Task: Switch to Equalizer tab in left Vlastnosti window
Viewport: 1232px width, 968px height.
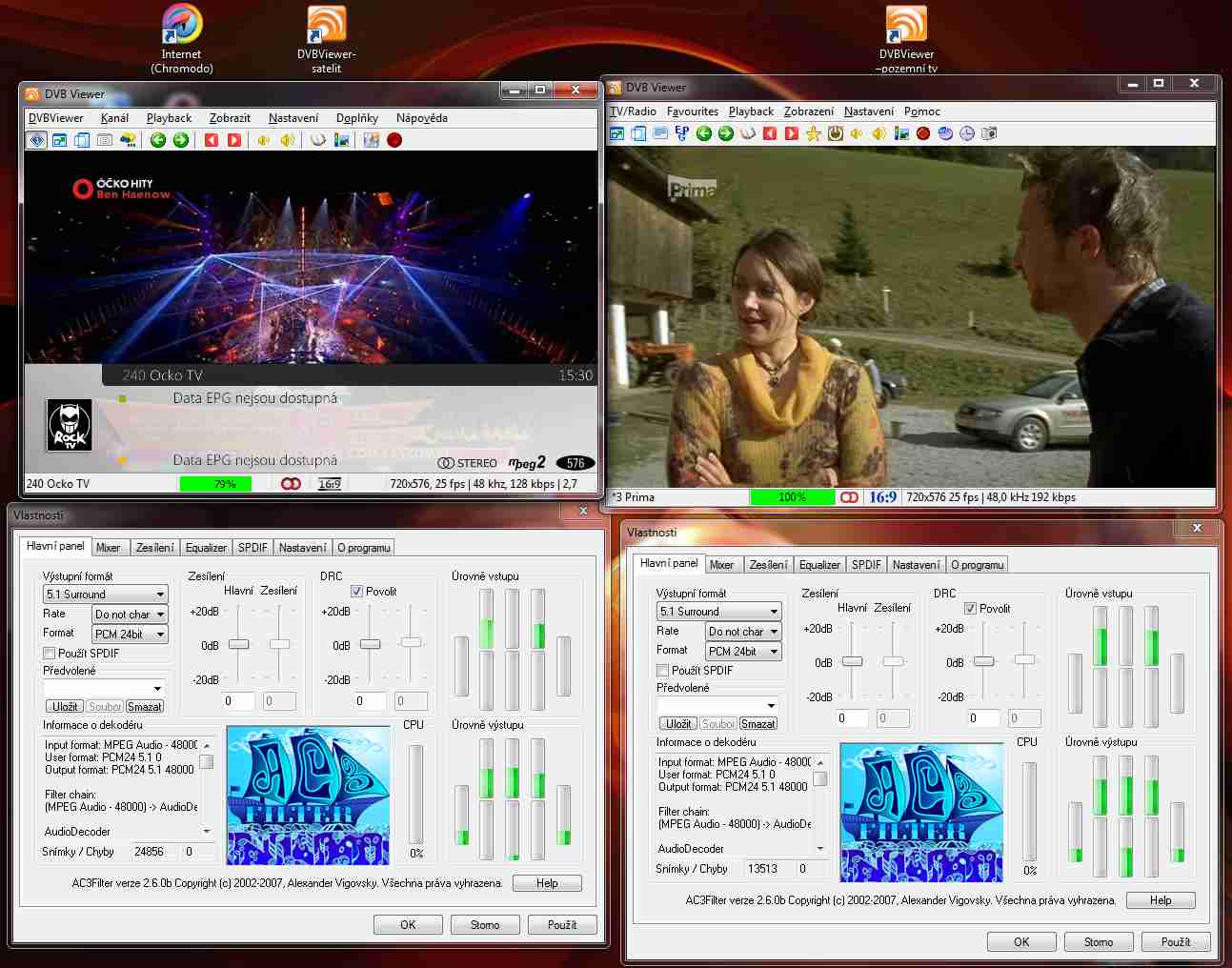Action: coord(206,548)
